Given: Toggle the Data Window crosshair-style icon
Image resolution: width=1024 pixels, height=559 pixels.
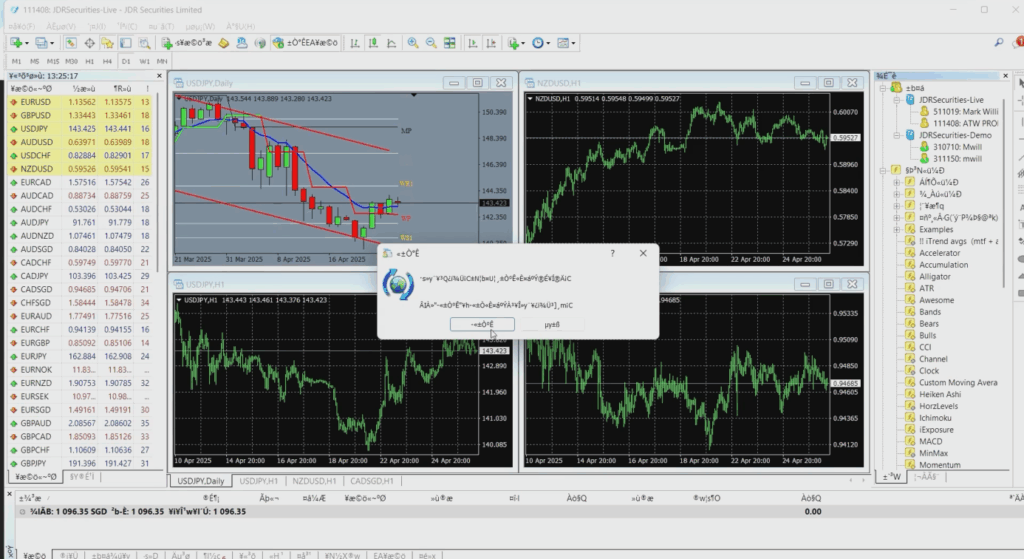Looking at the screenshot, I should 89,43.
